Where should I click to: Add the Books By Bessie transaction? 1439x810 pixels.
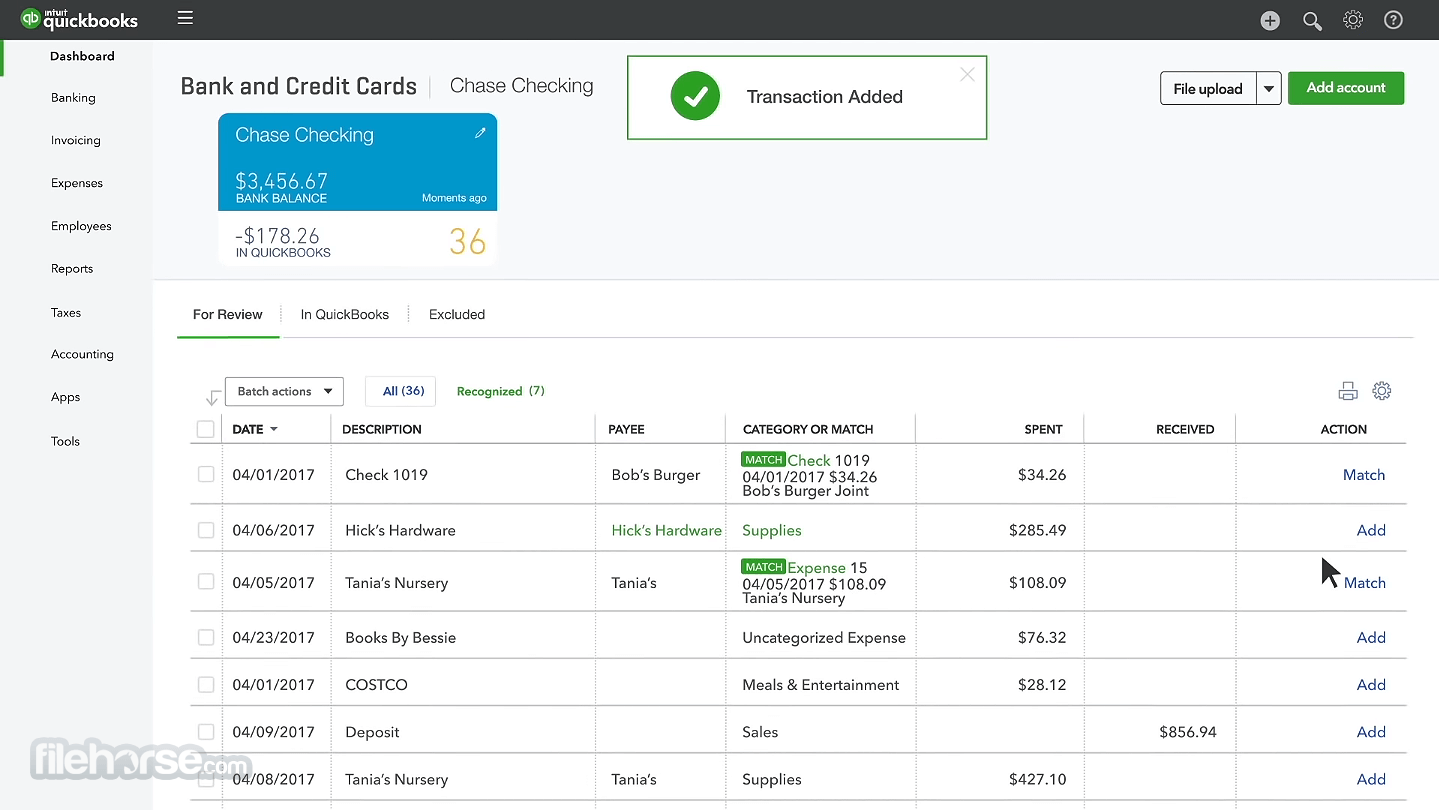1371,637
